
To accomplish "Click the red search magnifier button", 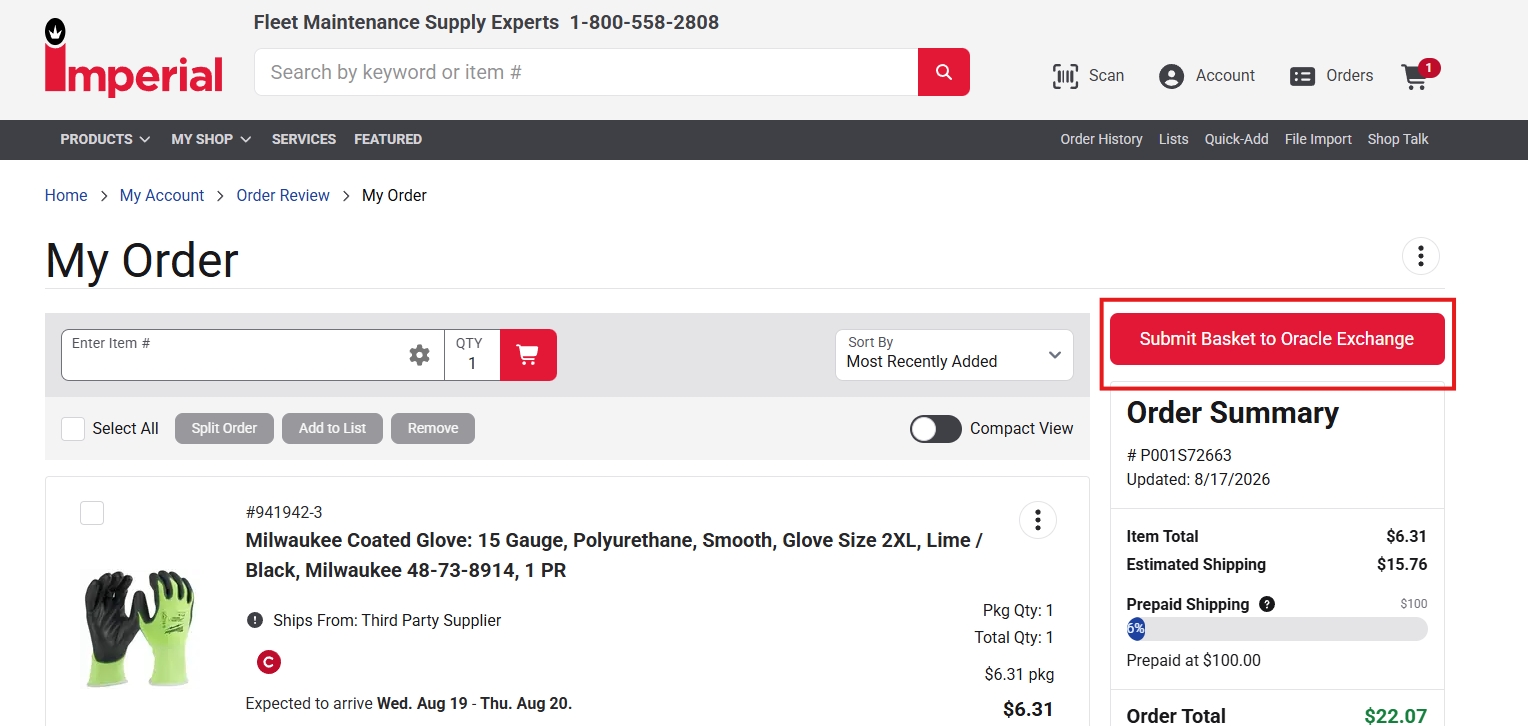I will pos(944,72).
